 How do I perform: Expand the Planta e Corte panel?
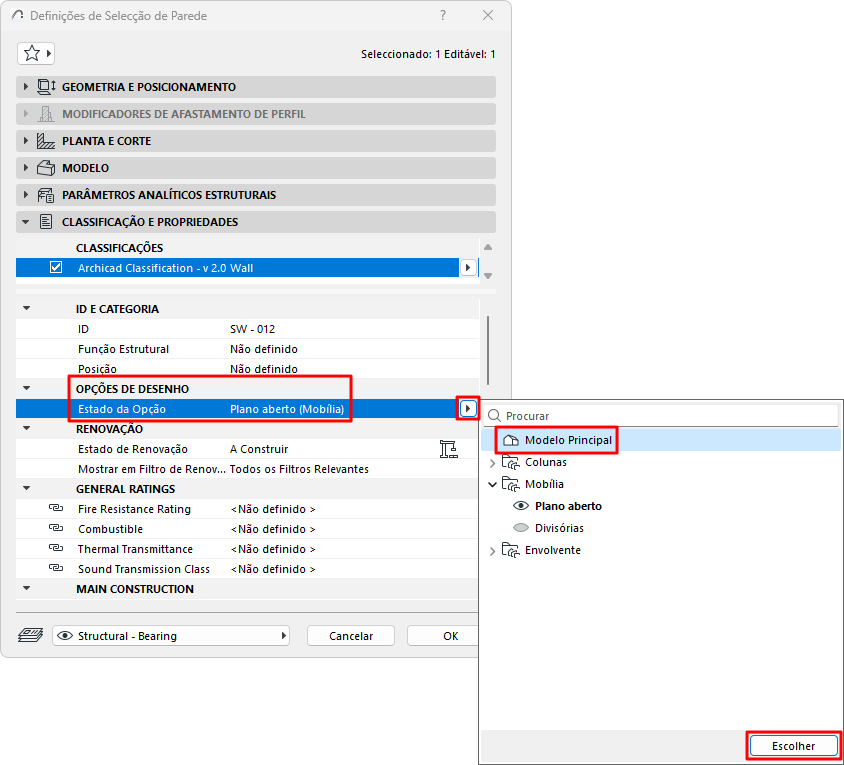[x=25, y=141]
